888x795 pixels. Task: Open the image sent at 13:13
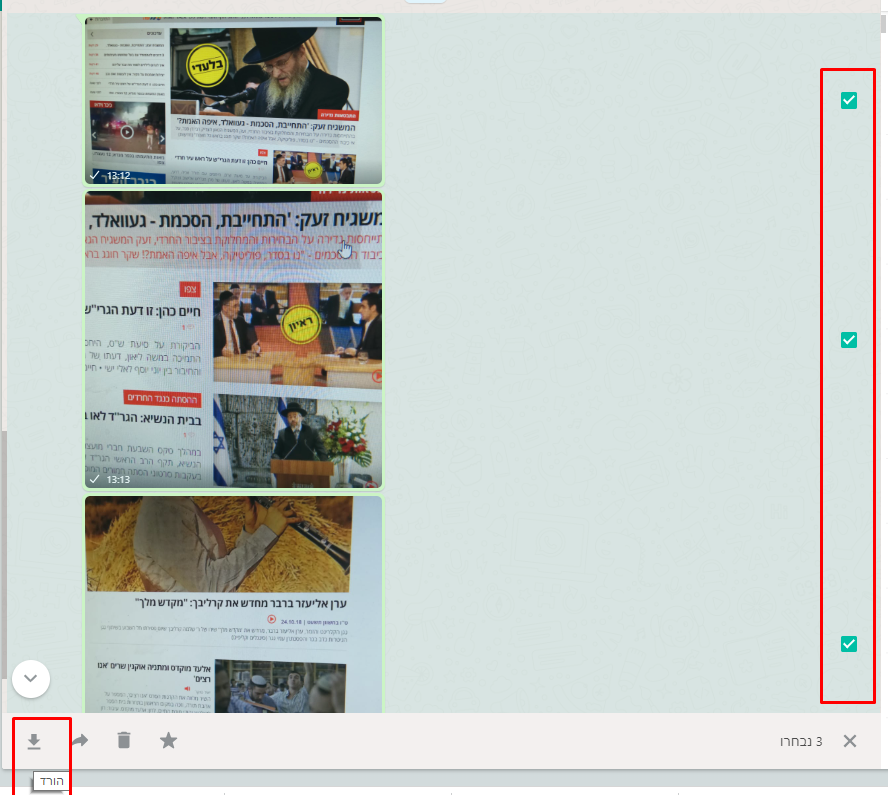coord(233,340)
